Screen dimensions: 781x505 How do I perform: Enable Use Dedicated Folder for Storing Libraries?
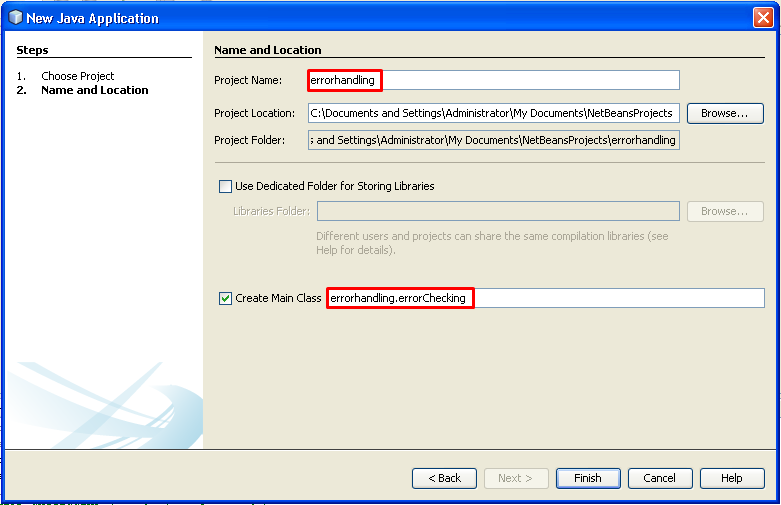pyautogui.click(x=225, y=186)
